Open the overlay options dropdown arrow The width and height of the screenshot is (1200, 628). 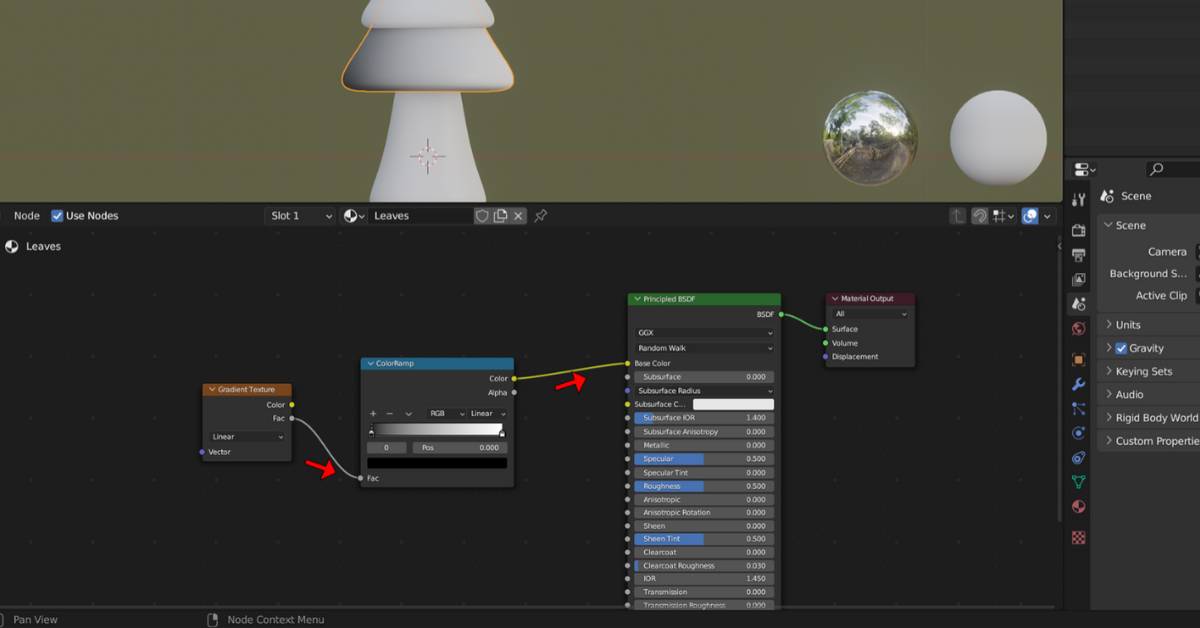[x=1047, y=215]
